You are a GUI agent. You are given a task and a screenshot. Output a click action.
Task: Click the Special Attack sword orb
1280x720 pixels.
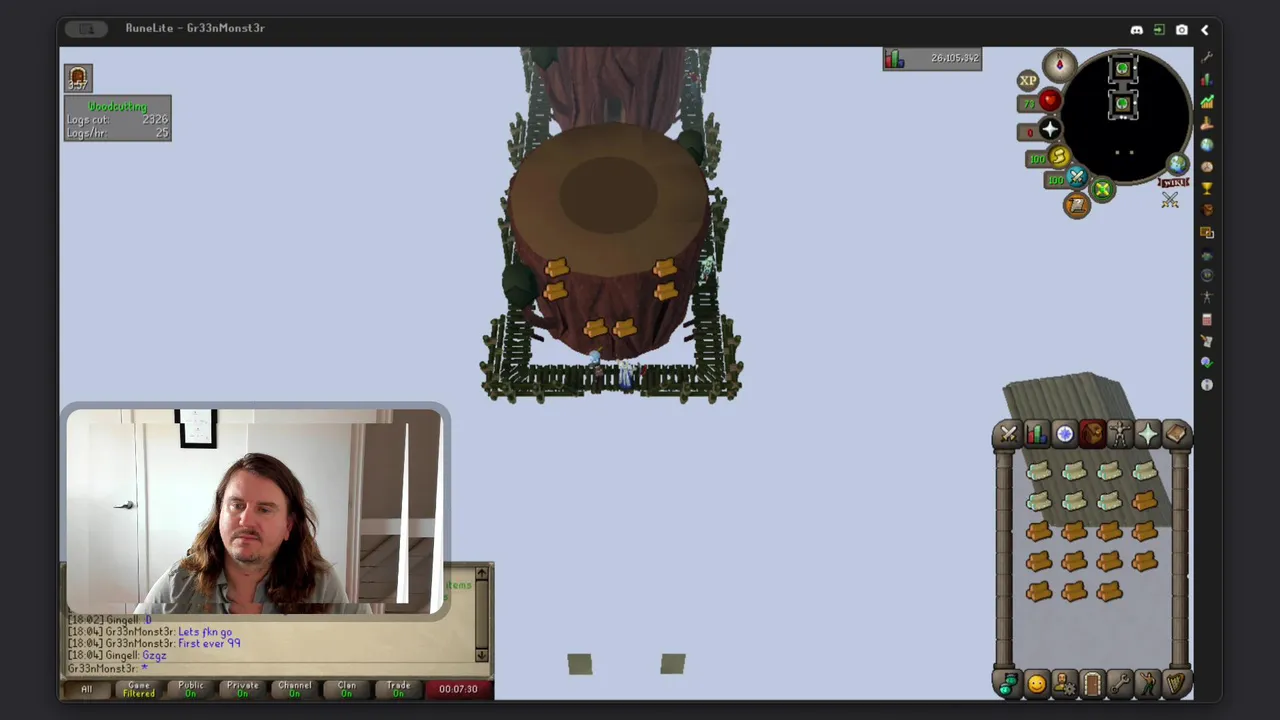tap(1076, 178)
